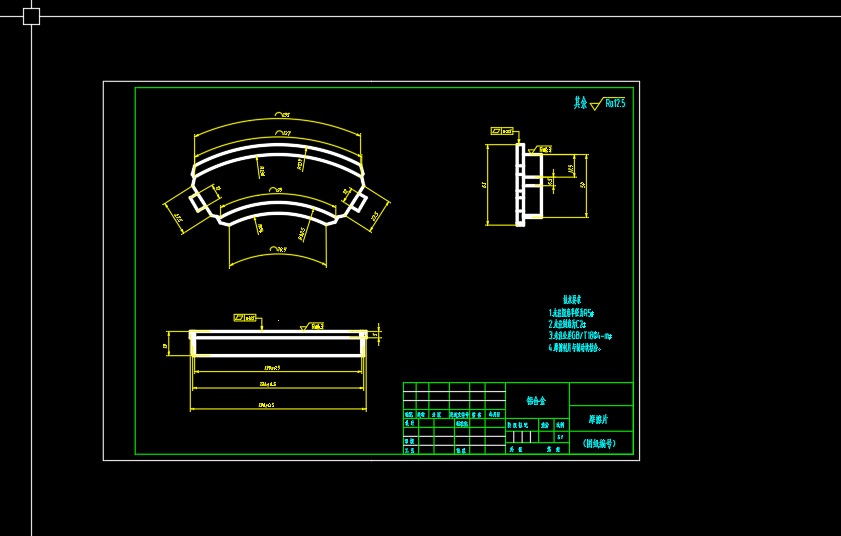Viewport: 841px width, 536px height.
Task: Click the 比例 scale header cell
Action: pos(560,425)
